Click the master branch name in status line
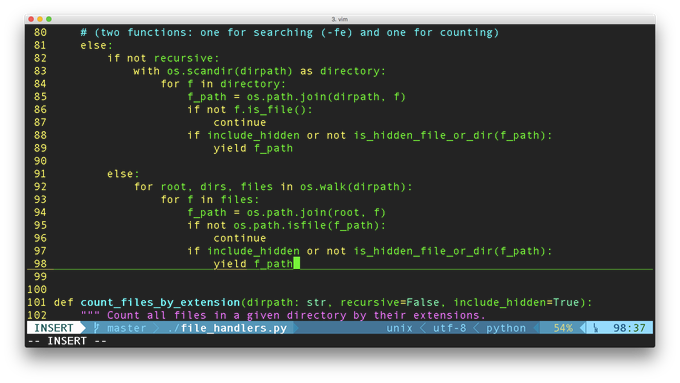The height and width of the screenshot is (383, 680). coord(127,328)
